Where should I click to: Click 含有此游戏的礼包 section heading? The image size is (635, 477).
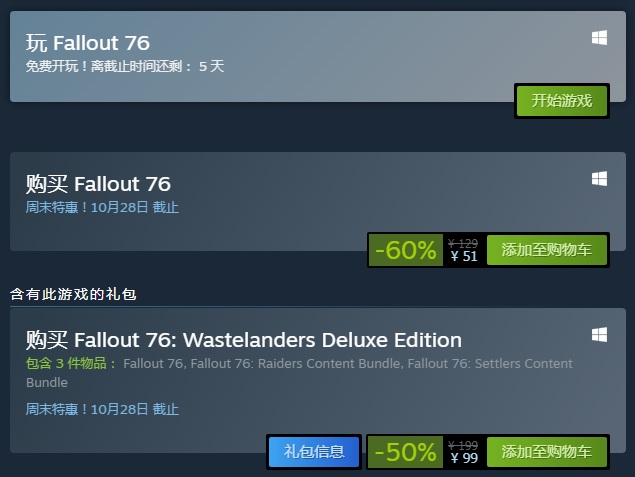pos(72,294)
